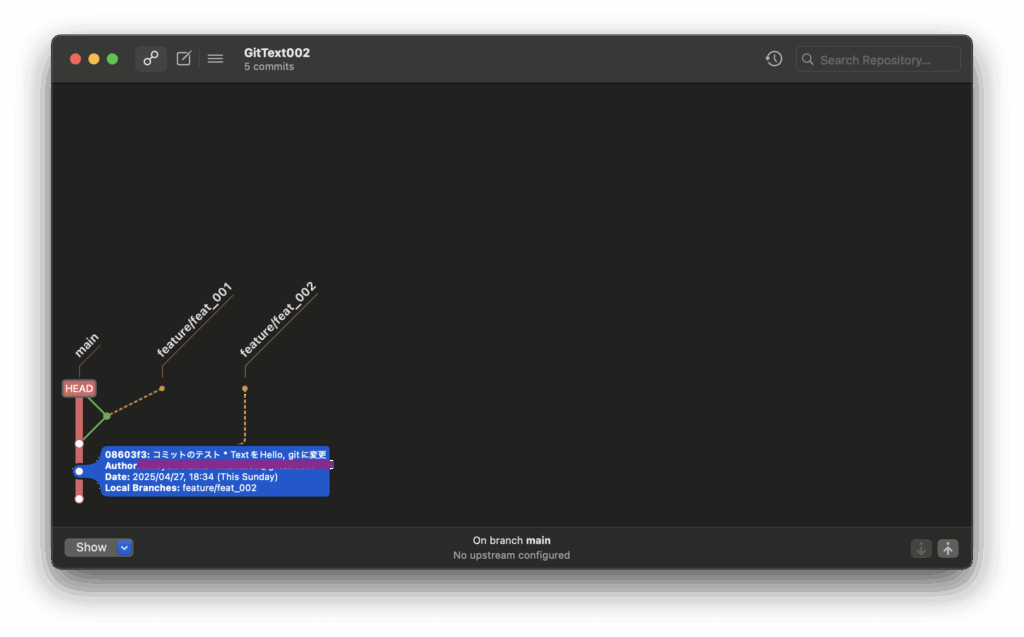The height and width of the screenshot is (637, 1024).
Task: Select white commit node above the highlighted commit
Action: point(79,444)
